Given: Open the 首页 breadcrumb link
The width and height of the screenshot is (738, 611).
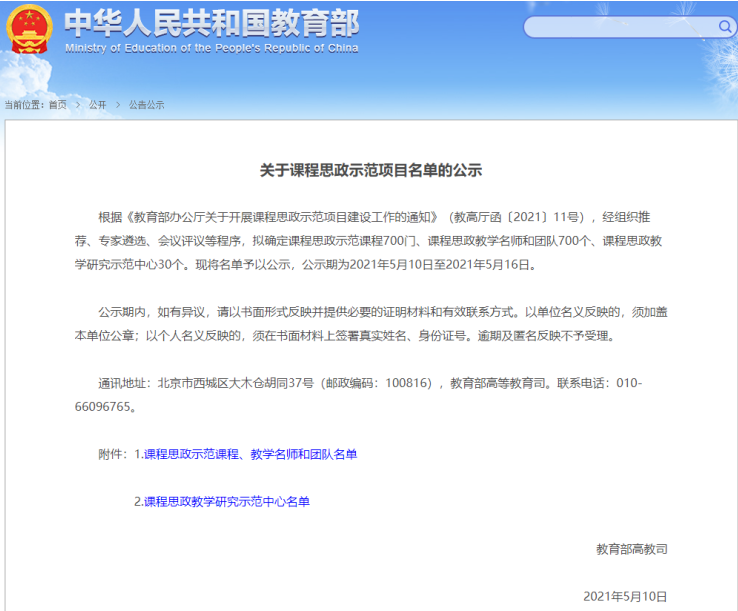Looking at the screenshot, I should pyautogui.click(x=58, y=105).
